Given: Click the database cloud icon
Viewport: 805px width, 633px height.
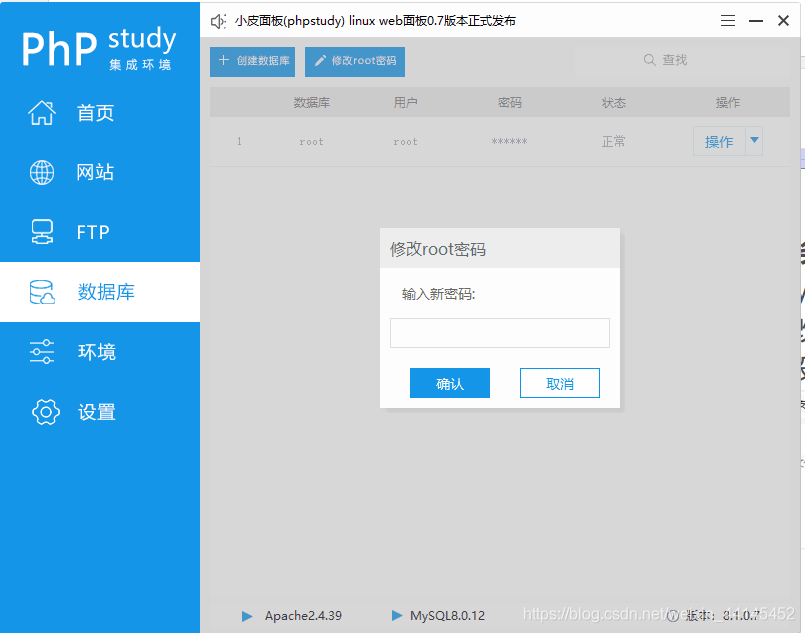Looking at the screenshot, I should [x=42, y=292].
